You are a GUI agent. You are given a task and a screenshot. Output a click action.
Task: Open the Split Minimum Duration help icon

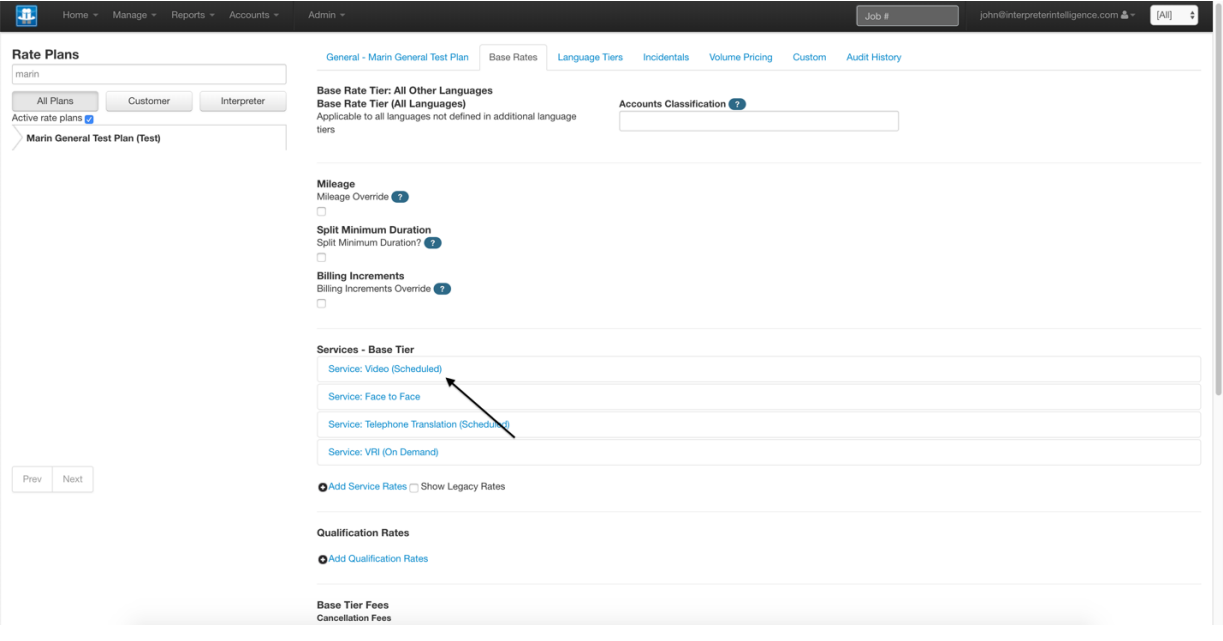433,242
